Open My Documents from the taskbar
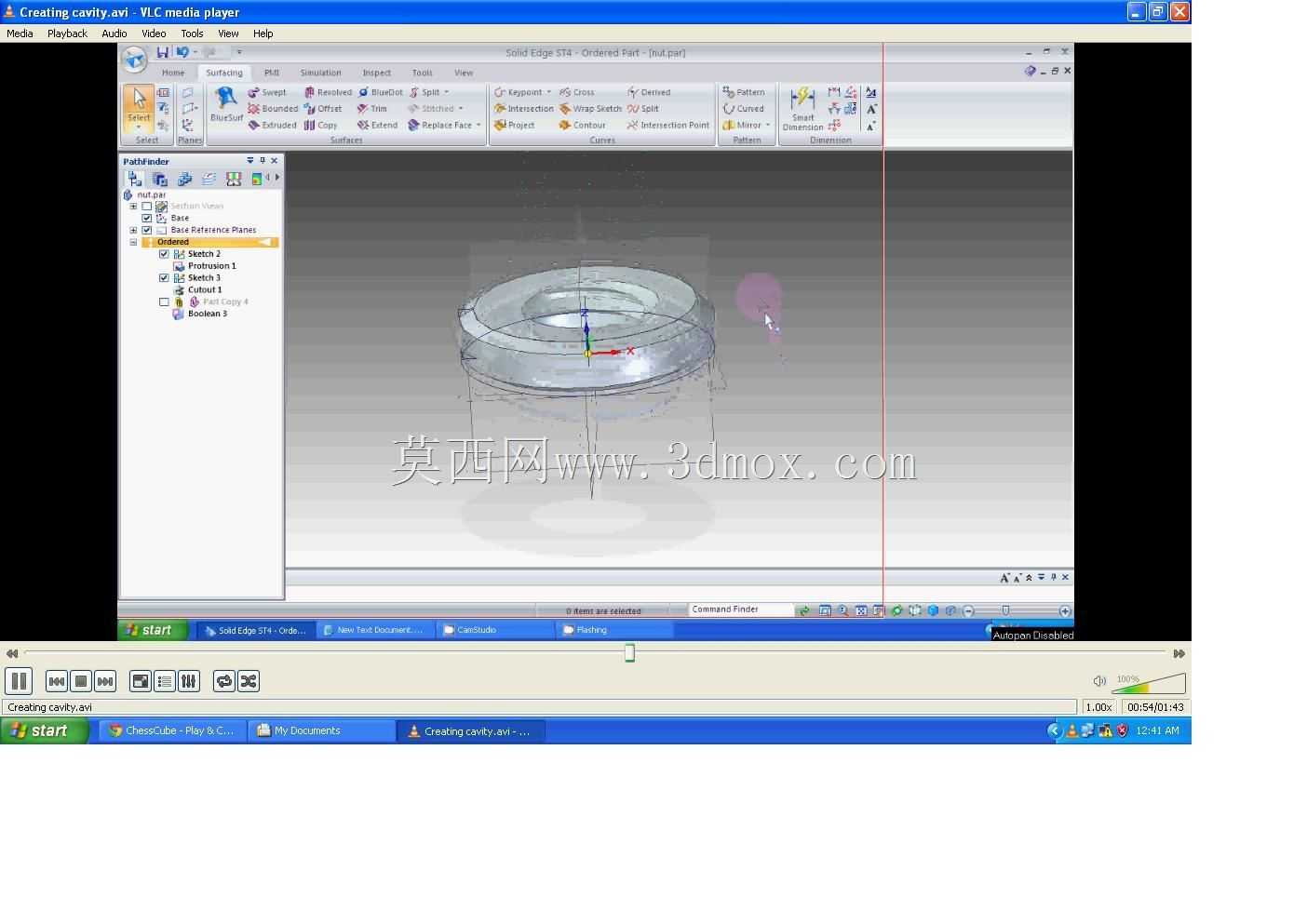Image resolution: width=1307 pixels, height=924 pixels. [x=321, y=731]
